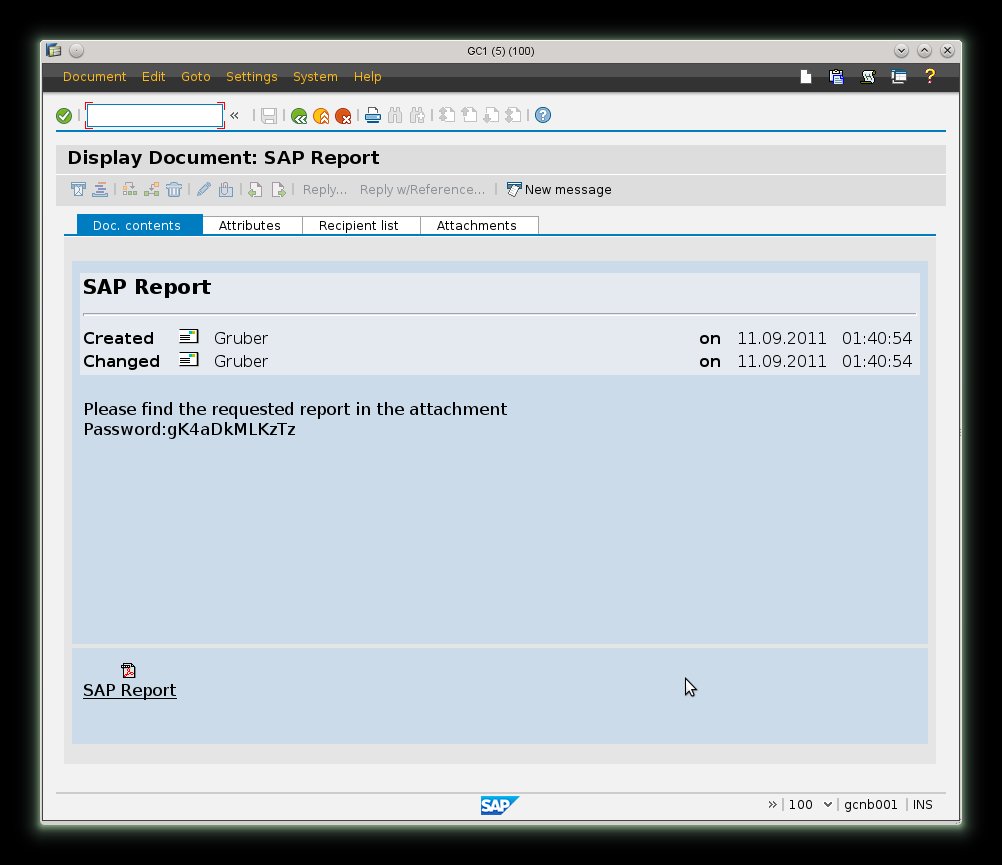Click the clipboard icon in menu bar
Image resolution: width=1002 pixels, height=865 pixels.
click(x=837, y=76)
